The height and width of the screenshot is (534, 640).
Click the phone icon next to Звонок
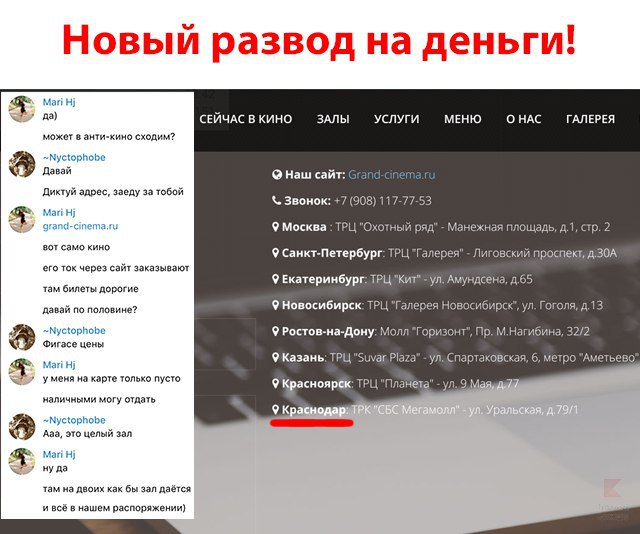tap(276, 200)
